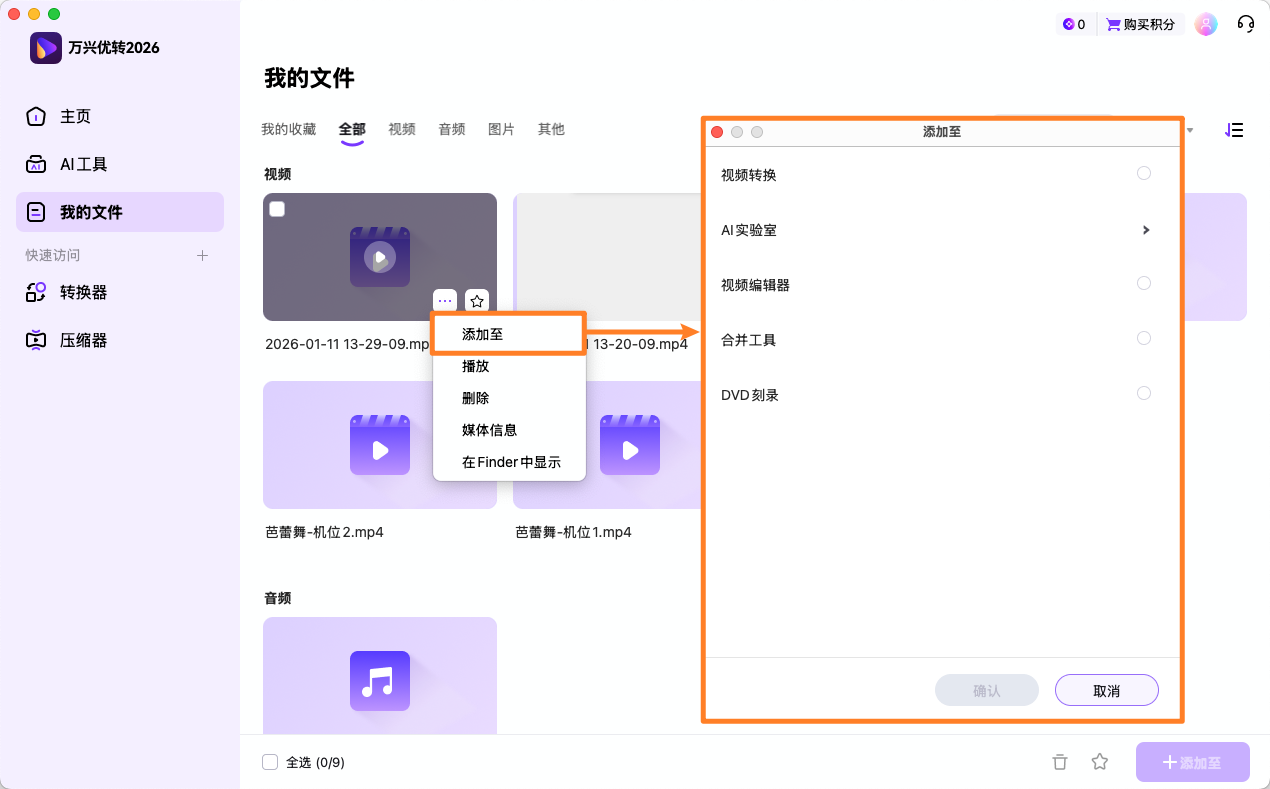Open the 芭蕾舞-机位1.mp4 thumbnail

pyautogui.click(x=630, y=445)
